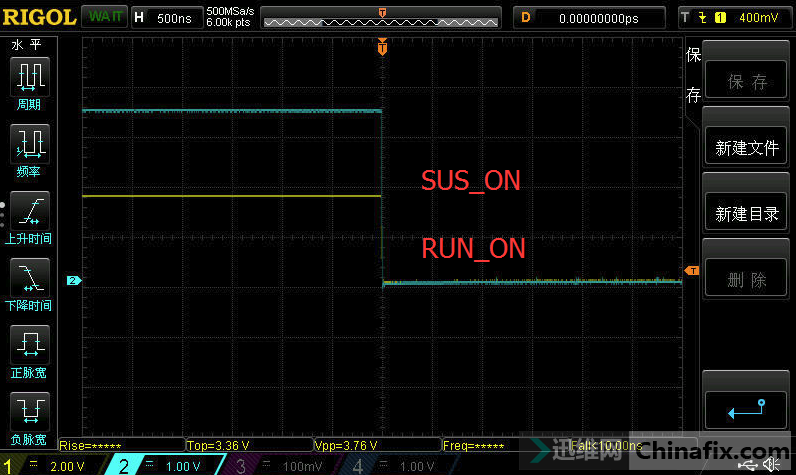Click the USB status icon
The width and height of the screenshot is (796, 475).
(x=747, y=465)
